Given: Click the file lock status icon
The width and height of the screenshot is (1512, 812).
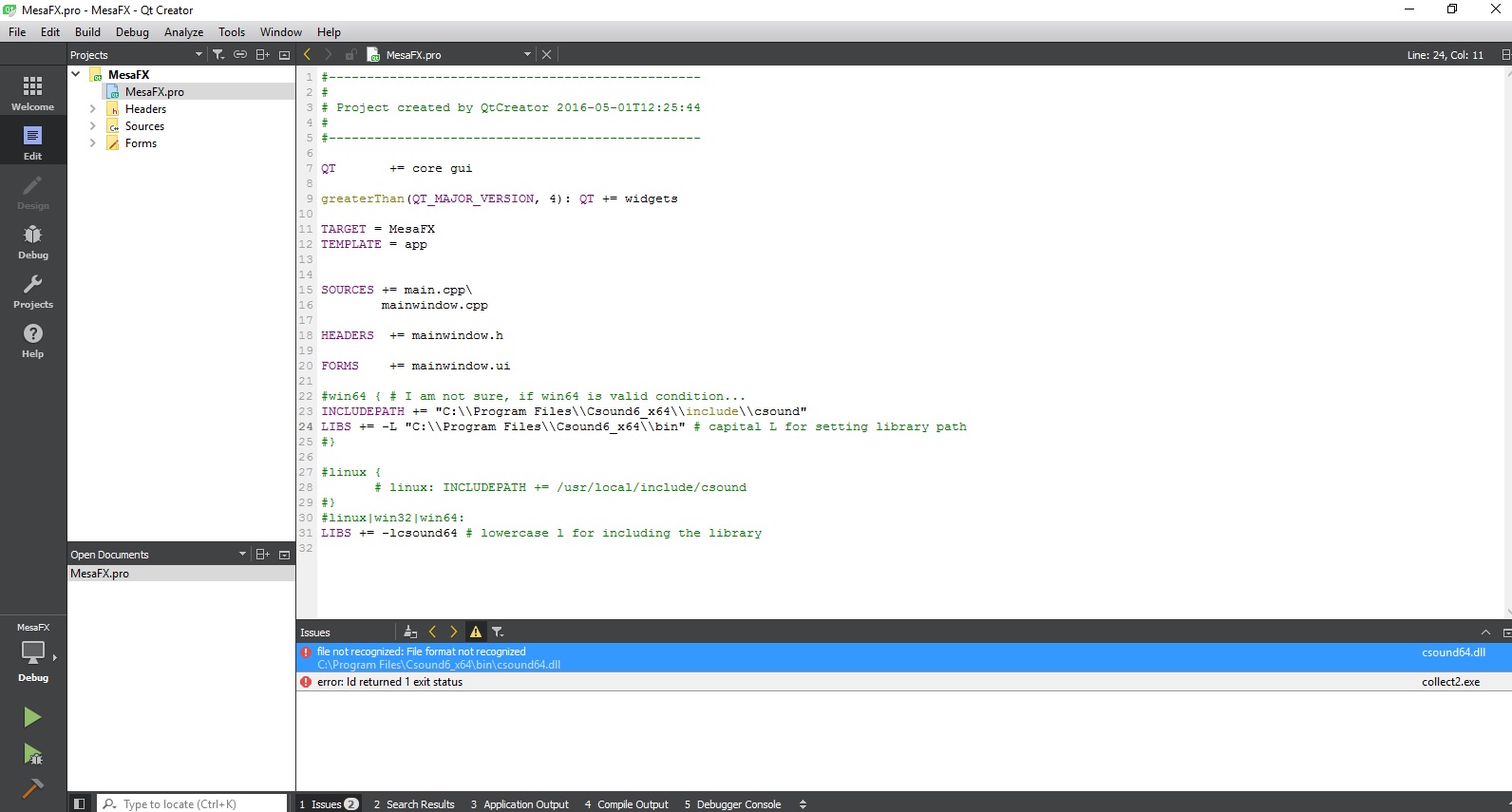Looking at the screenshot, I should 350,55.
